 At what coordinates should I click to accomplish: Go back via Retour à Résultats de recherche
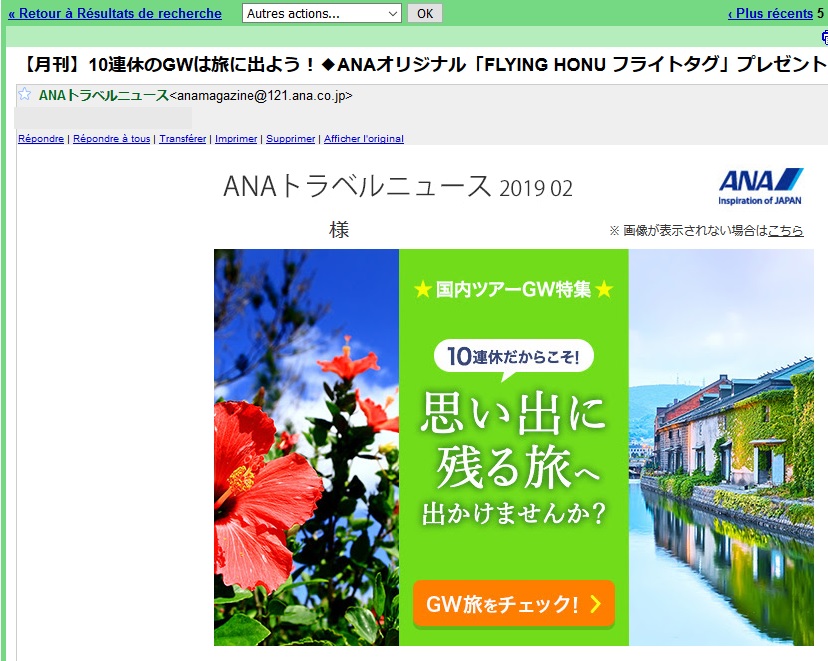point(115,13)
